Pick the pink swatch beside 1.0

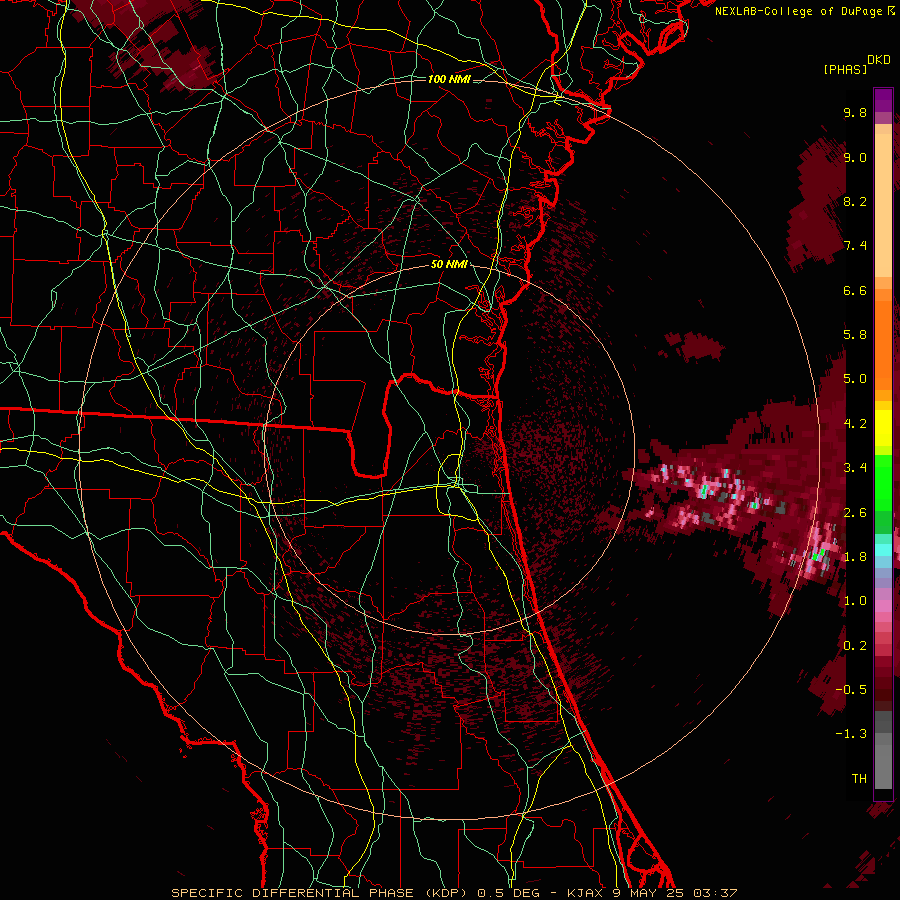[x=883, y=605]
